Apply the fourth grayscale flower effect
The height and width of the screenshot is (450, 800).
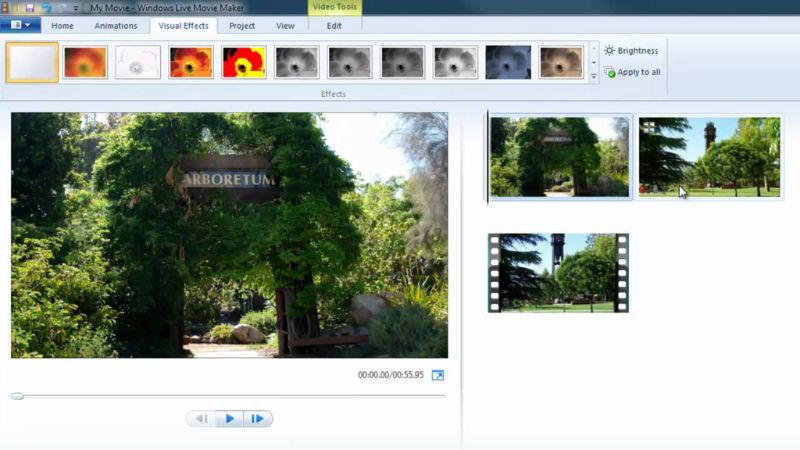click(x=456, y=62)
